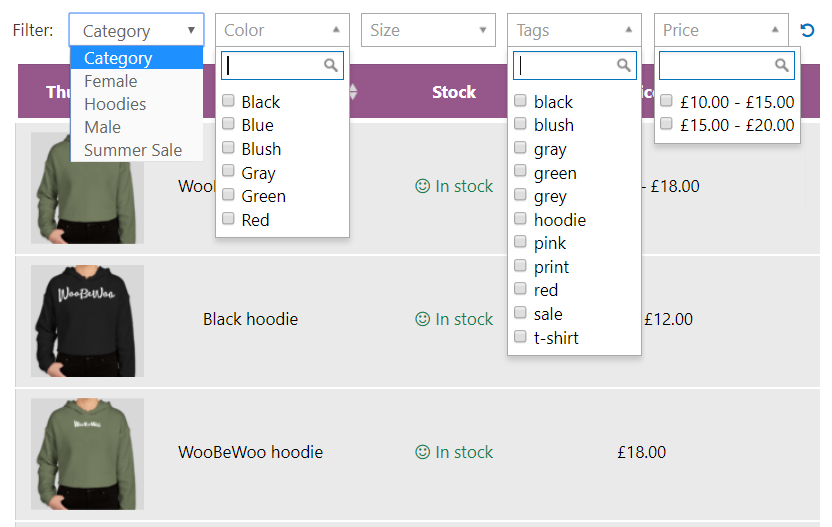
Task: Click the search magnifier in Price filter
Action: [781, 65]
